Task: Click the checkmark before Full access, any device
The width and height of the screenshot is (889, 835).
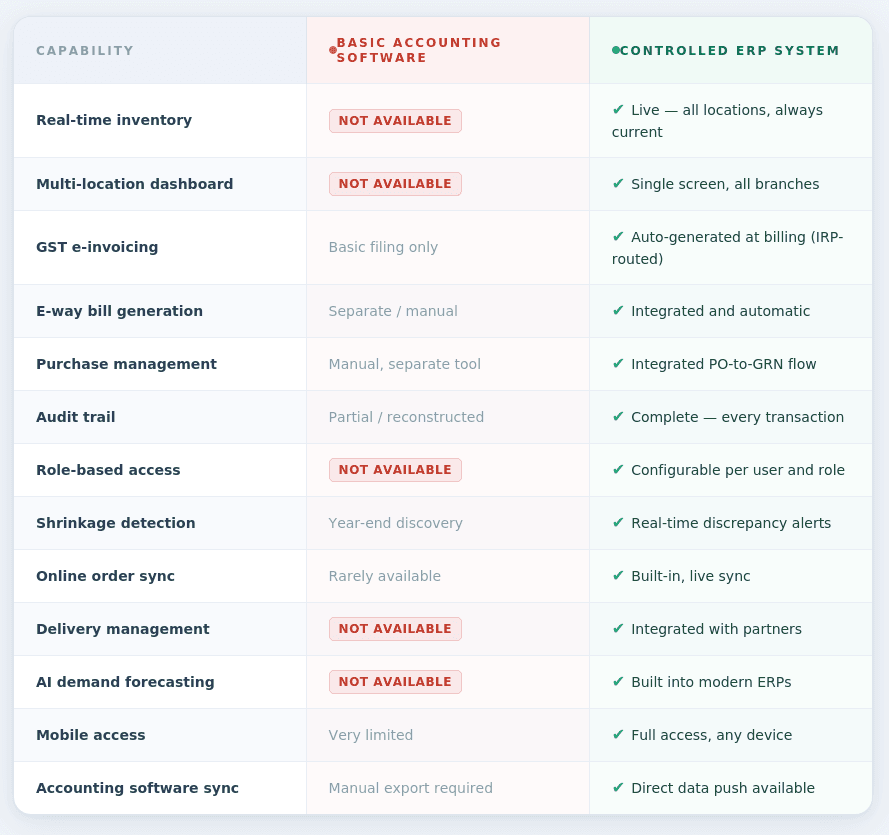Action: coord(618,735)
